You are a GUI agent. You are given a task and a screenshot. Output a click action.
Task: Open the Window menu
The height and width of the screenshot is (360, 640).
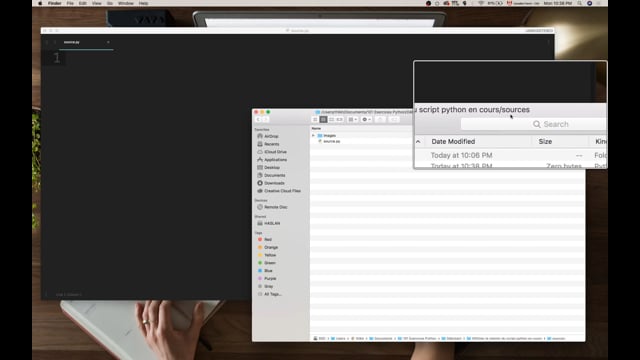coord(126,3)
